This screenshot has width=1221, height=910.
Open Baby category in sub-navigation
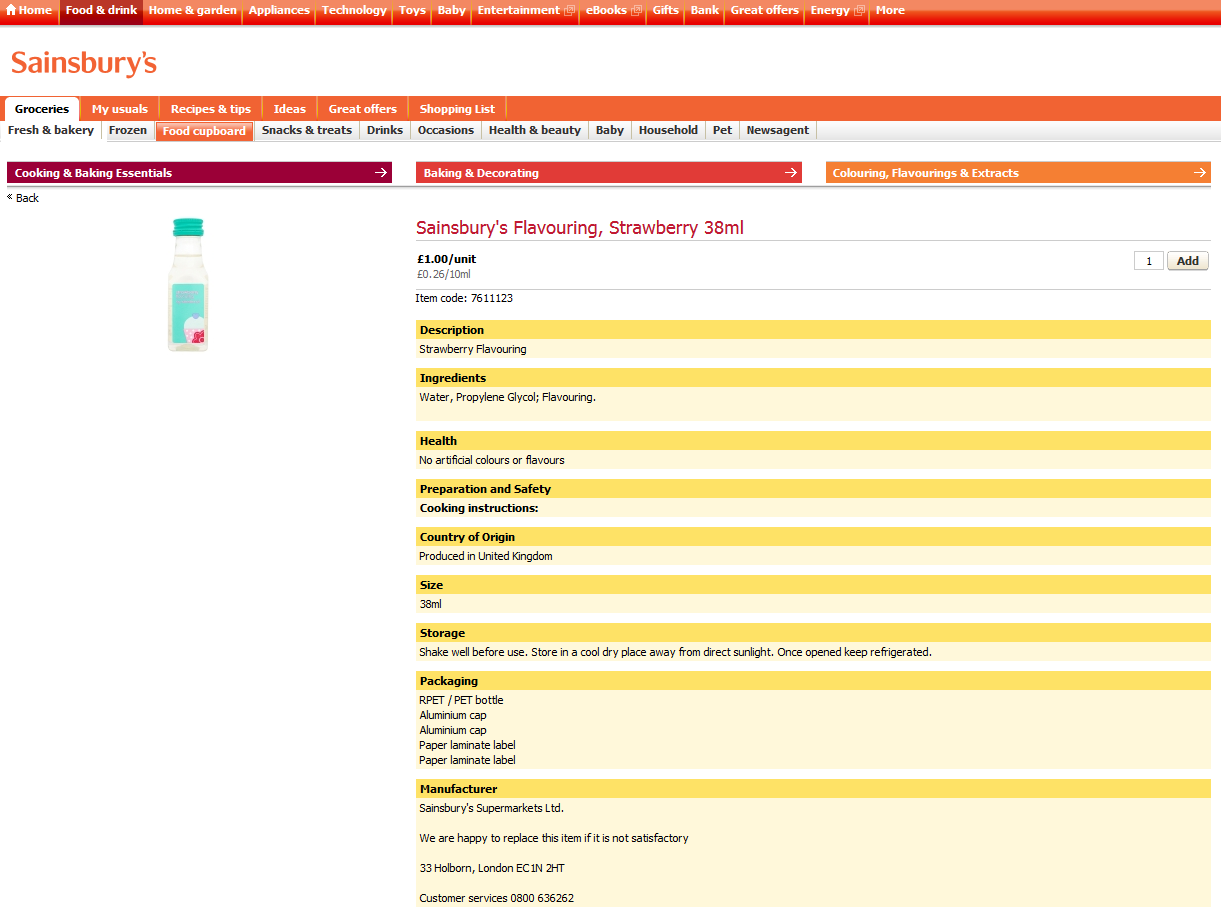coord(610,130)
